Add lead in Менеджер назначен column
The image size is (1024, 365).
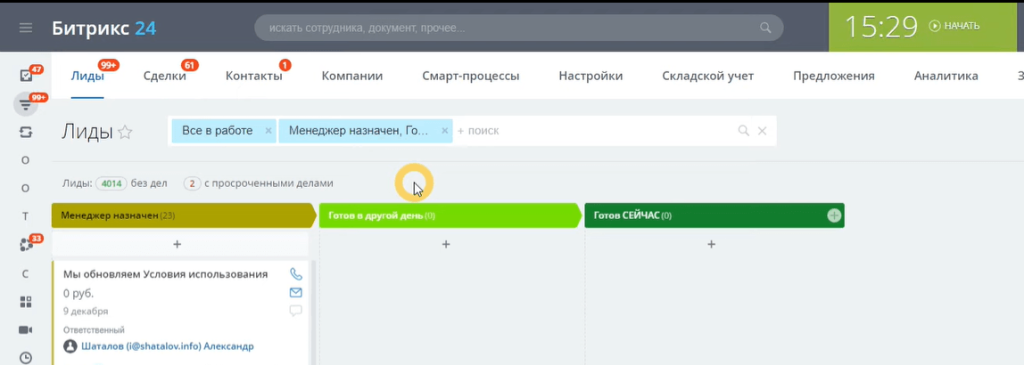(177, 244)
